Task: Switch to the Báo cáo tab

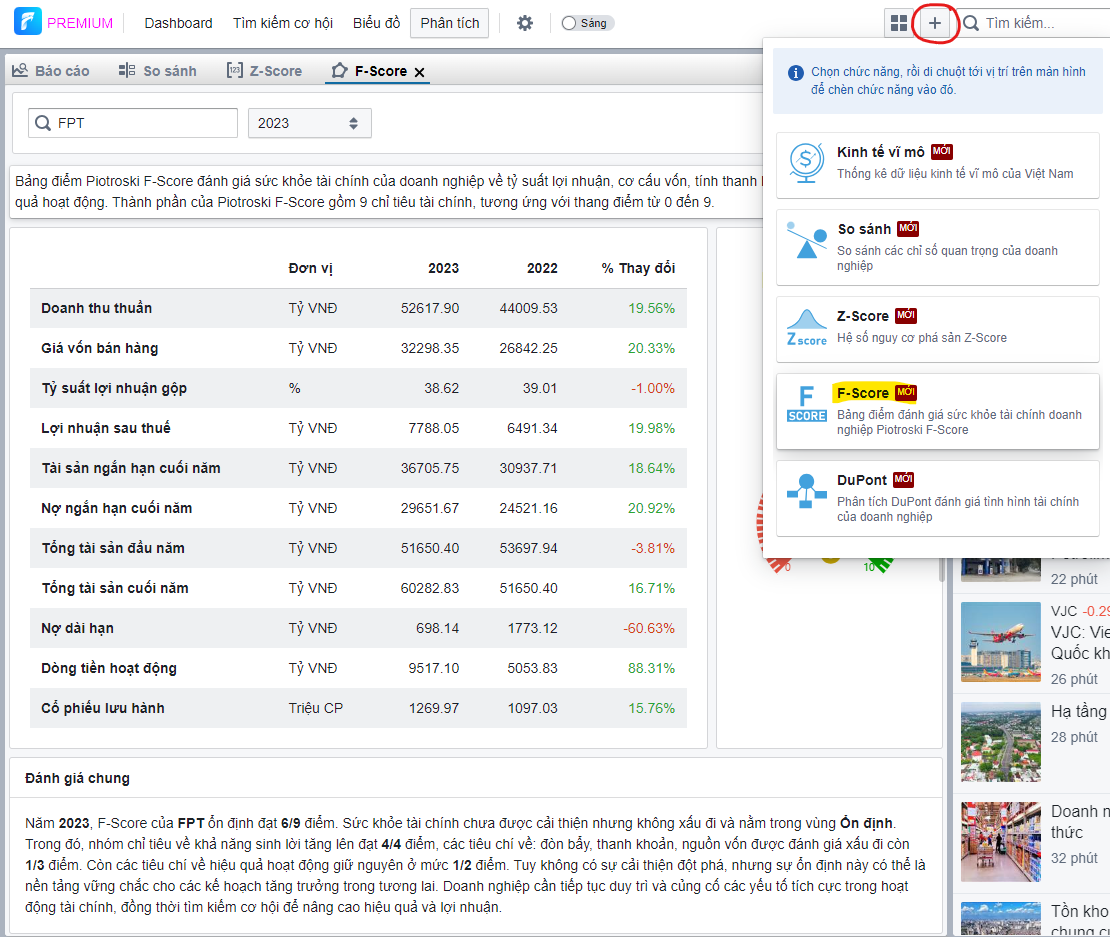Action: coord(51,71)
